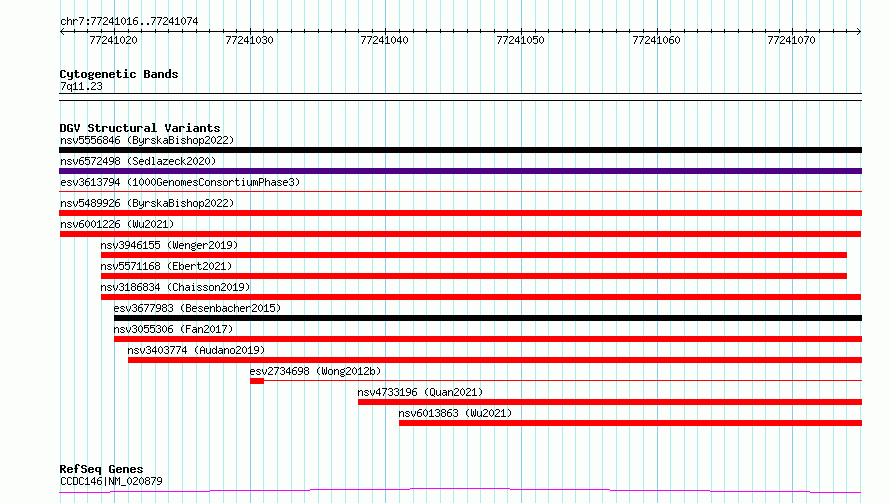Viewport: 890px width, 503px height.
Task: Open esv3613794 (1000GenomesConsortiumPhase3) label
Action: tap(180, 182)
